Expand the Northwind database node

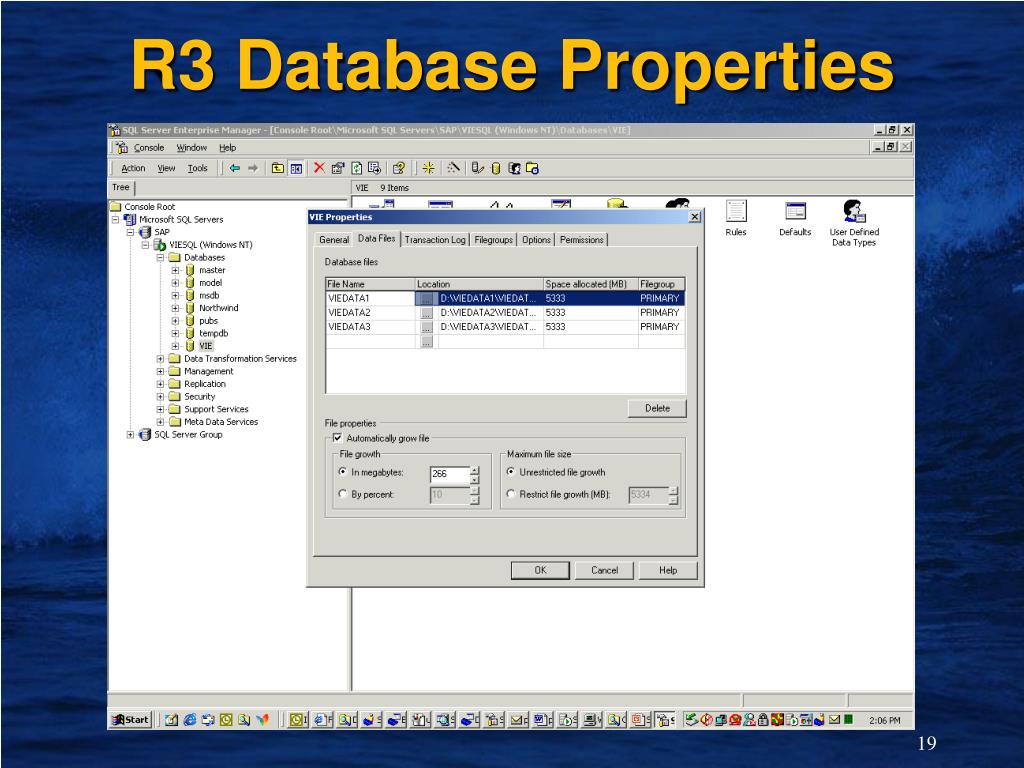tap(175, 308)
